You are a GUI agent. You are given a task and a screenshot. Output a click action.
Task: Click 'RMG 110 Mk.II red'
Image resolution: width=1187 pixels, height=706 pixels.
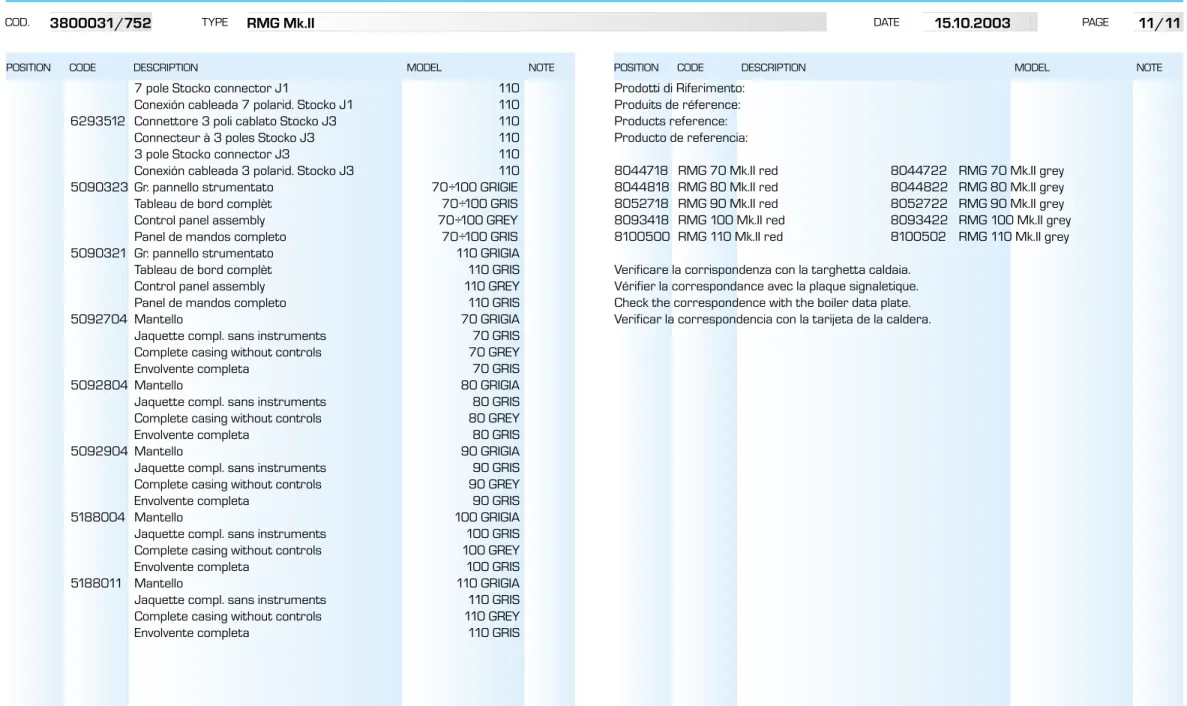coord(730,237)
